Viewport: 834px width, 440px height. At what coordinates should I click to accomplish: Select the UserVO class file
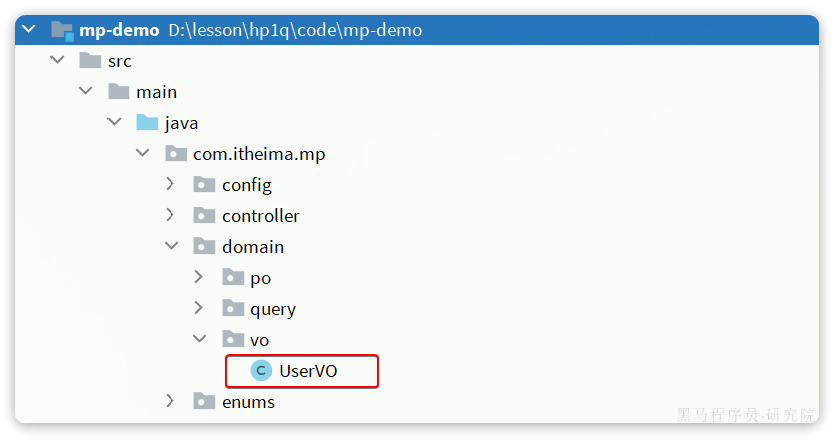click(x=308, y=371)
